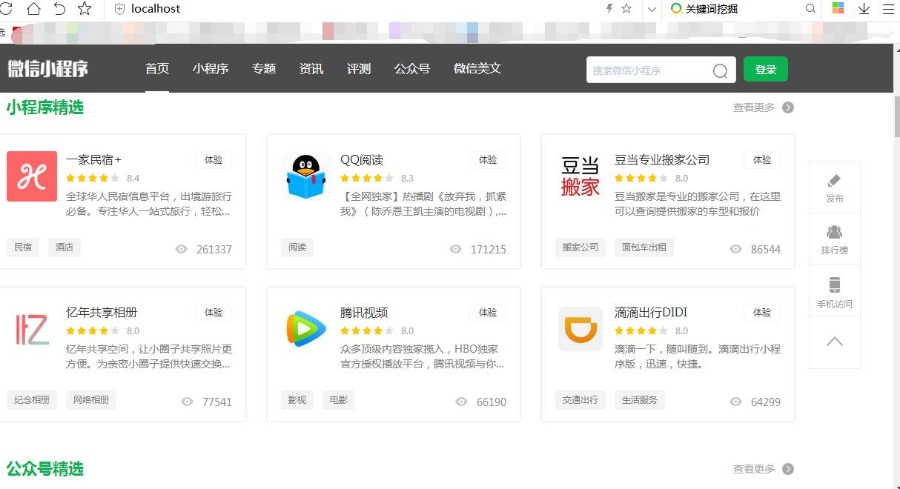This screenshot has width=900, height=489.
Task: Click the page vertical scrollbar thumb
Action: [897, 116]
